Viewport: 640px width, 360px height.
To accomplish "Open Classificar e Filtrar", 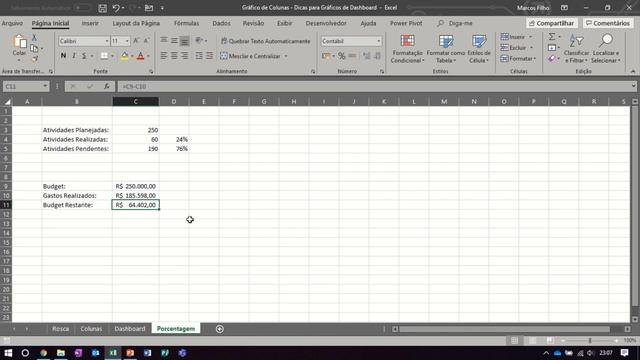I will tap(576, 49).
